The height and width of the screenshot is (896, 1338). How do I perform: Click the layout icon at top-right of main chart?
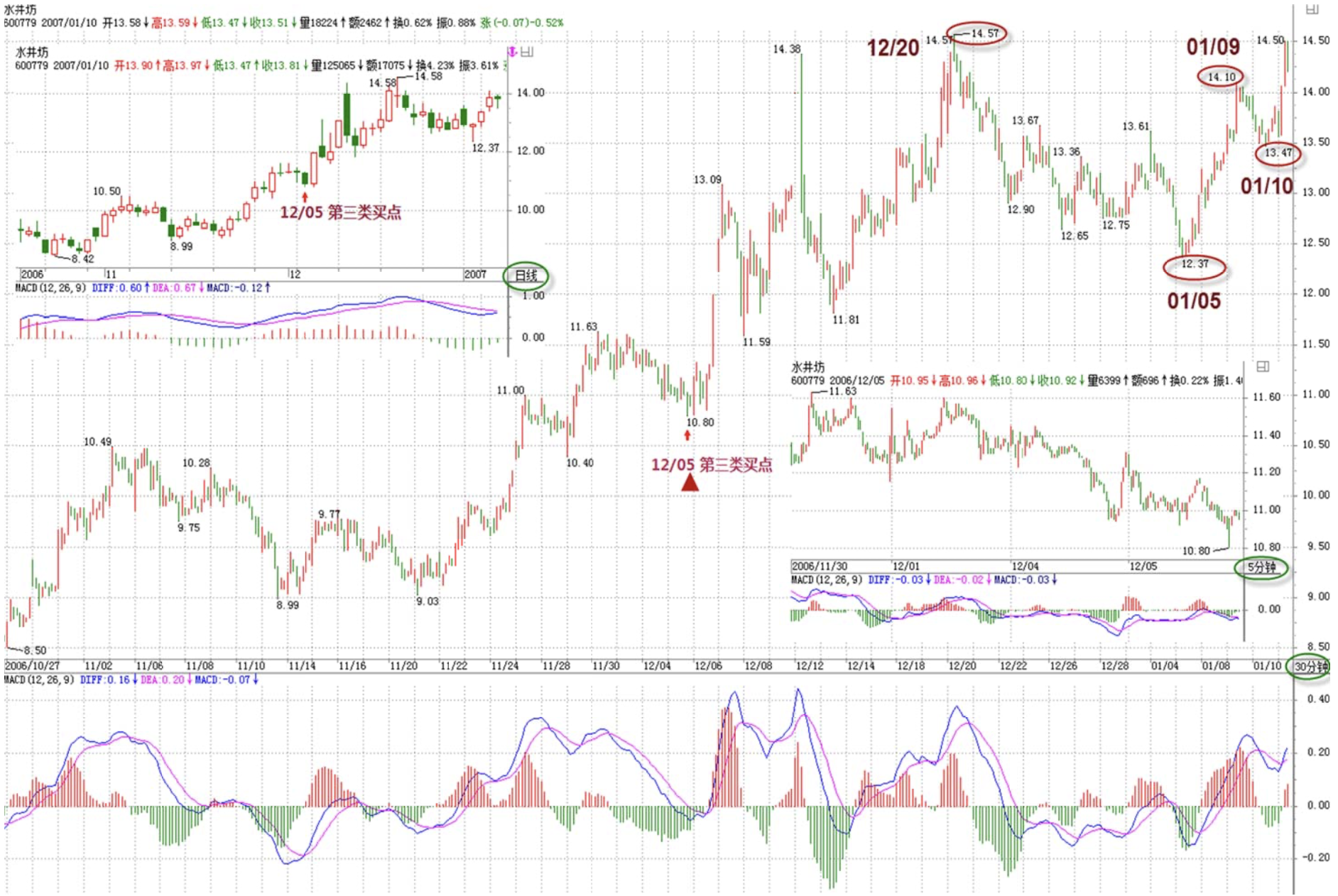1312,9
